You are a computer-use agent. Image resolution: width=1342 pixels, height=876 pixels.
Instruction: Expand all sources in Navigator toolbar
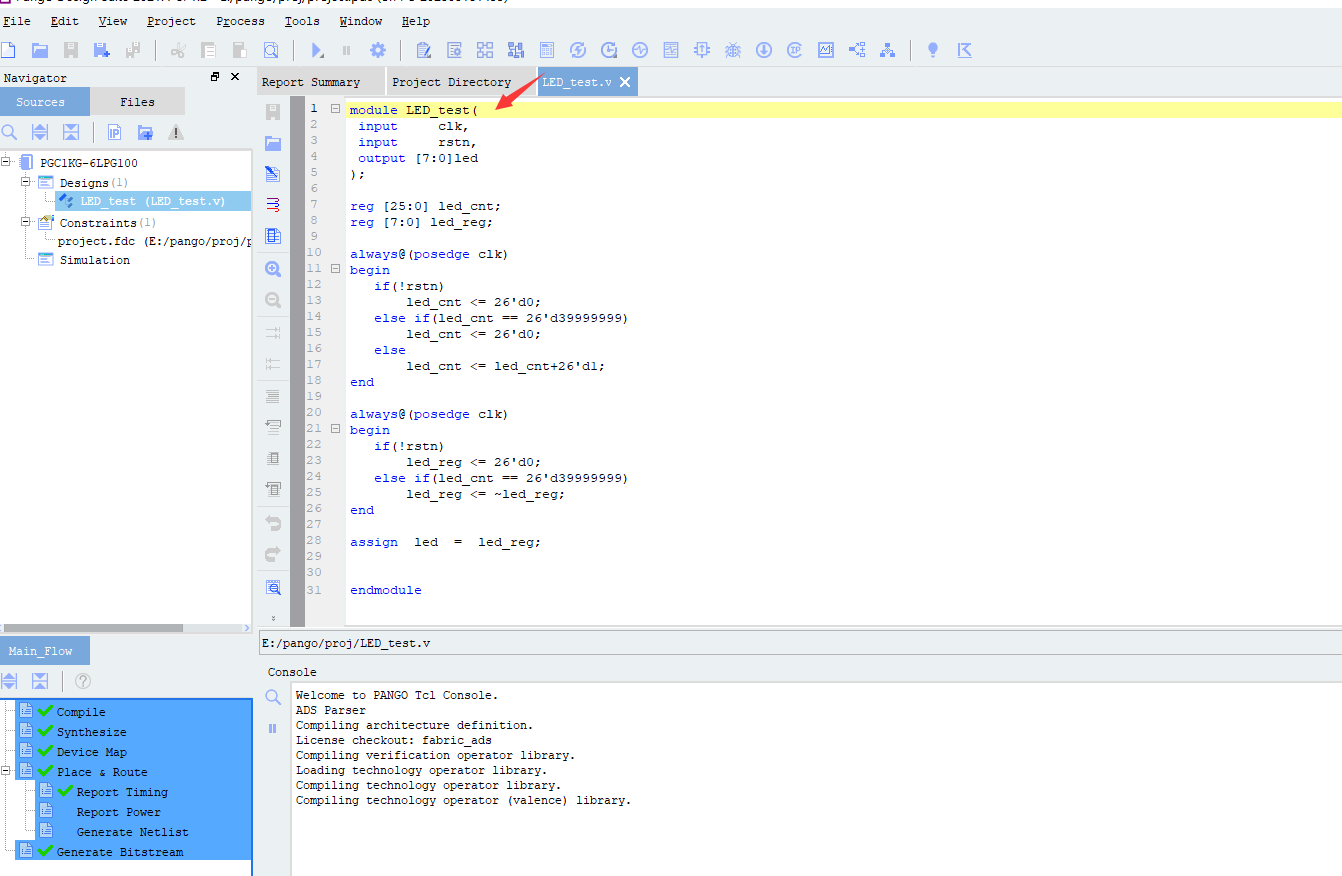(40, 132)
